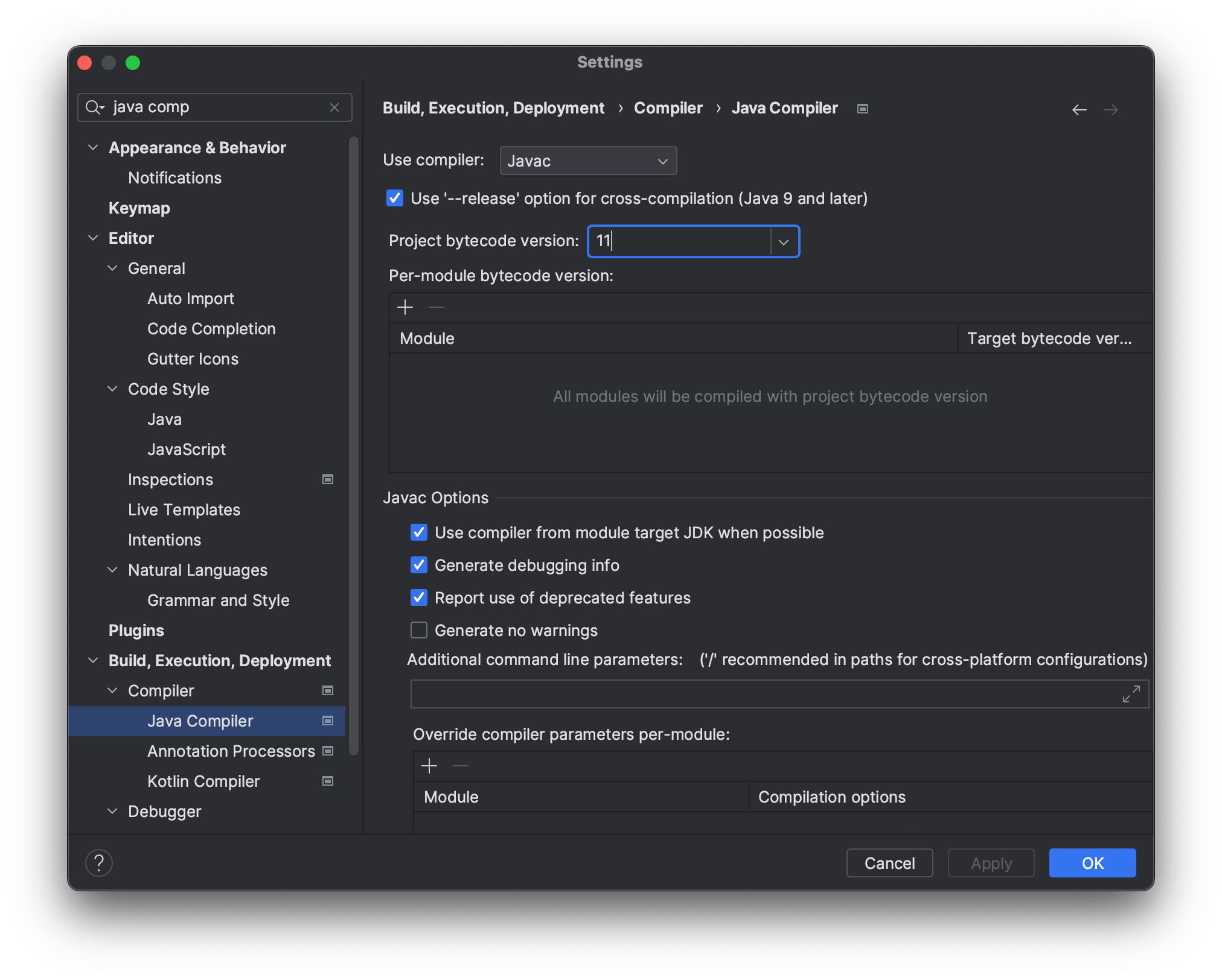Open the Use compiler Javac dropdown
This screenshot has width=1222, height=980.
[x=588, y=161]
